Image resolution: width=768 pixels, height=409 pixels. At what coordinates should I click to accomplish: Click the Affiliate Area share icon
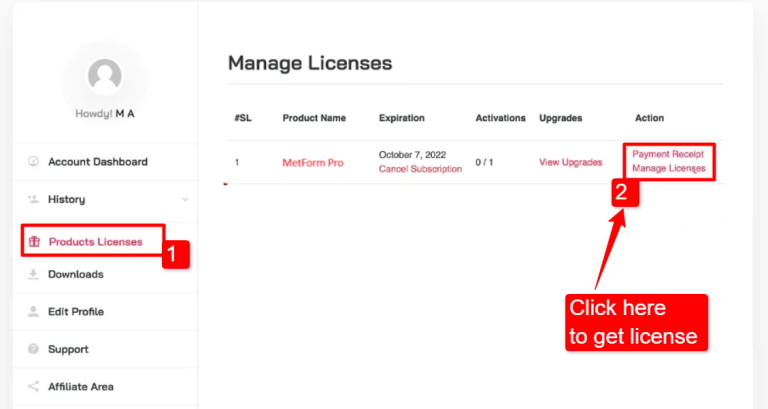(33, 387)
